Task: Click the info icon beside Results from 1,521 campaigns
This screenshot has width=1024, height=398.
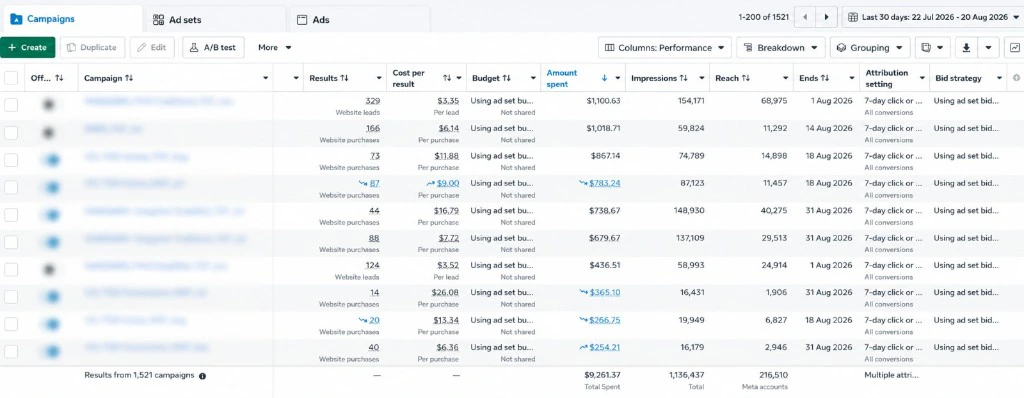Action: pyautogui.click(x=202, y=376)
